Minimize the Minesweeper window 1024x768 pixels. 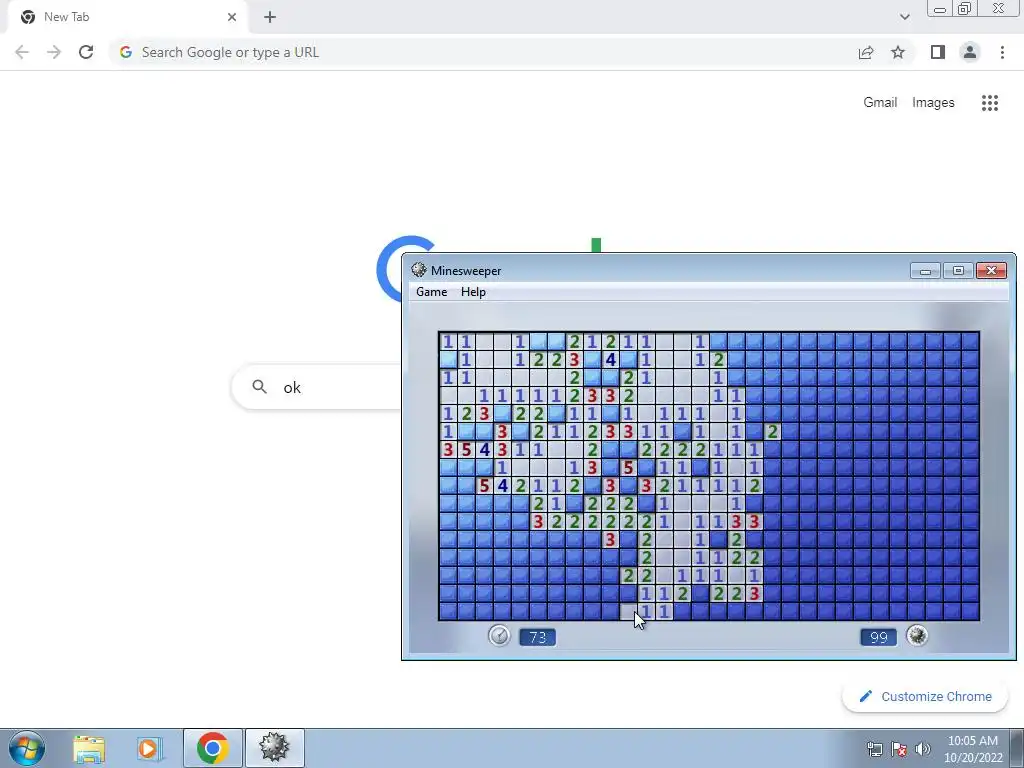tap(925, 270)
